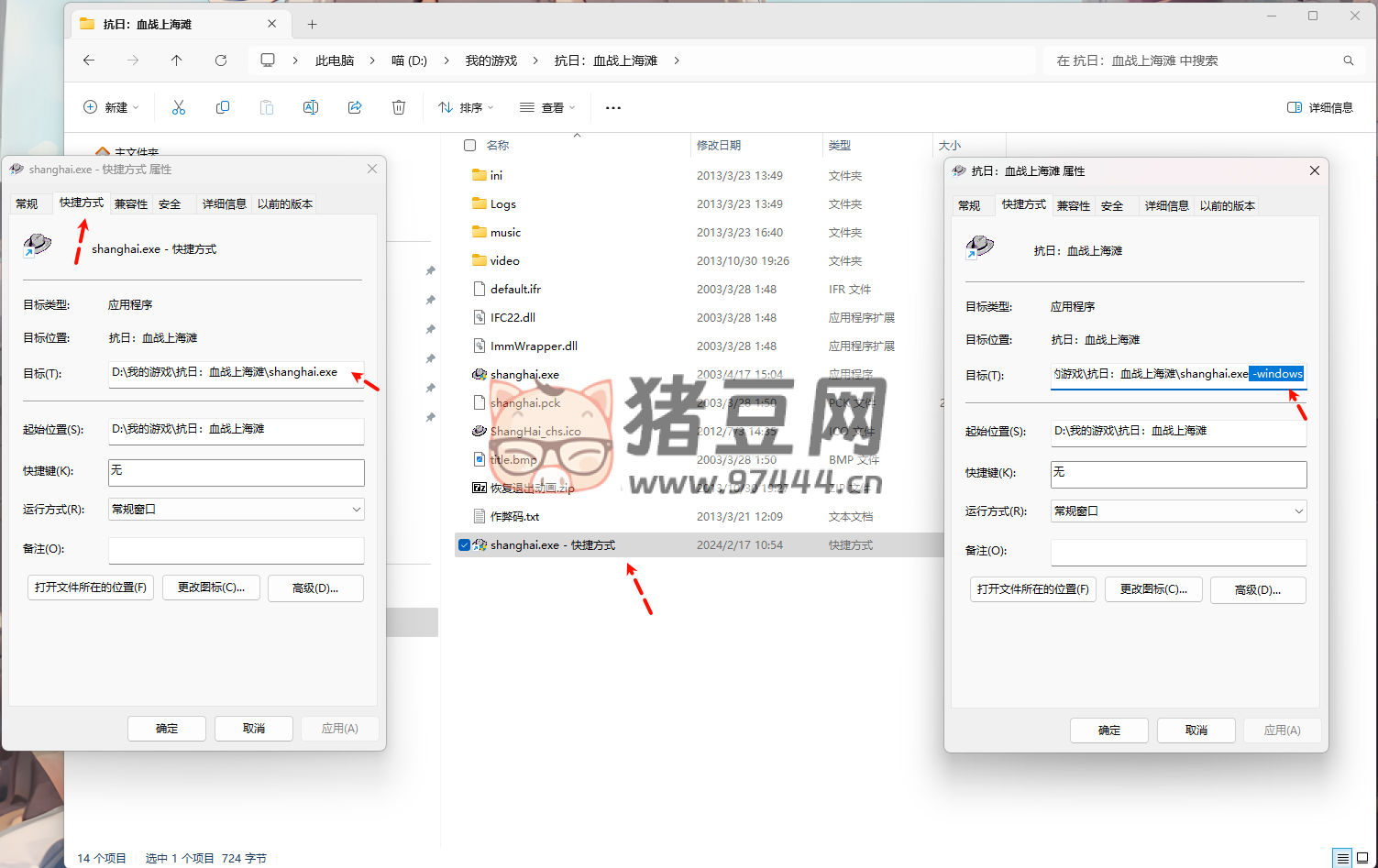Click the Share icon in toolbar
The image size is (1378, 868).
[355, 108]
